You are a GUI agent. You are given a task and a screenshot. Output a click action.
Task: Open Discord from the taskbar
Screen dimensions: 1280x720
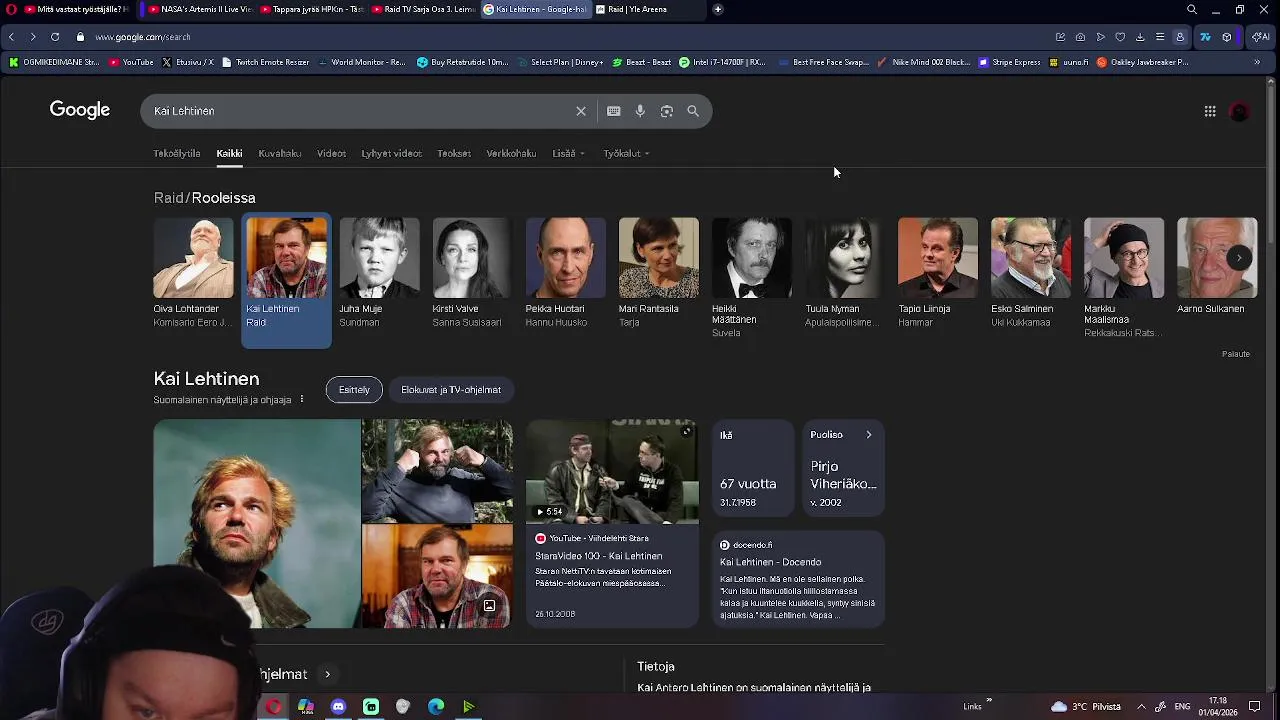(x=338, y=706)
